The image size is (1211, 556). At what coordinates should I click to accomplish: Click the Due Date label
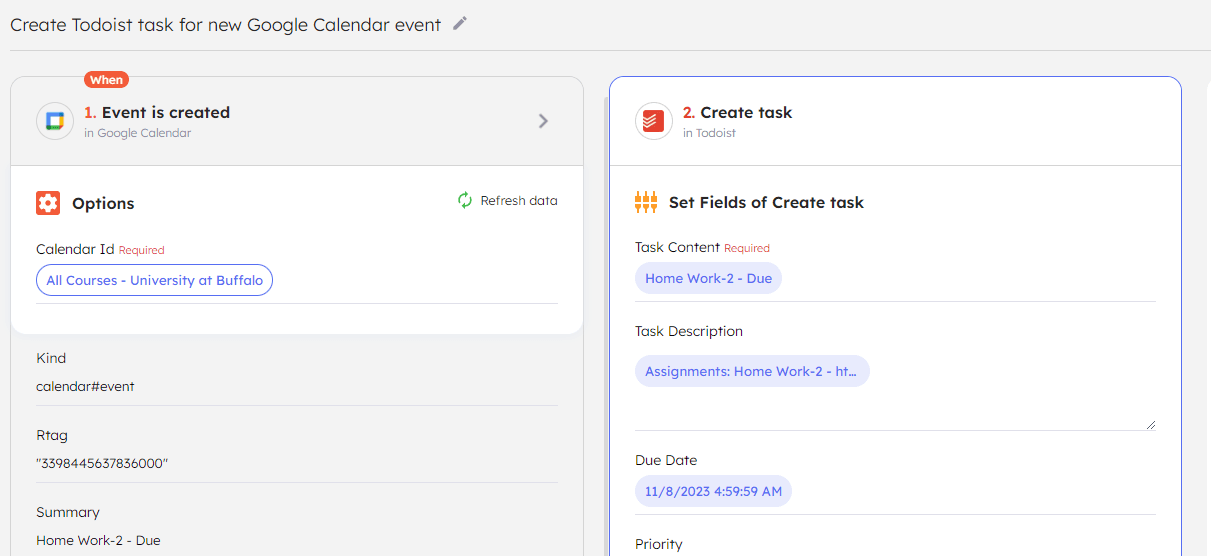pos(666,460)
